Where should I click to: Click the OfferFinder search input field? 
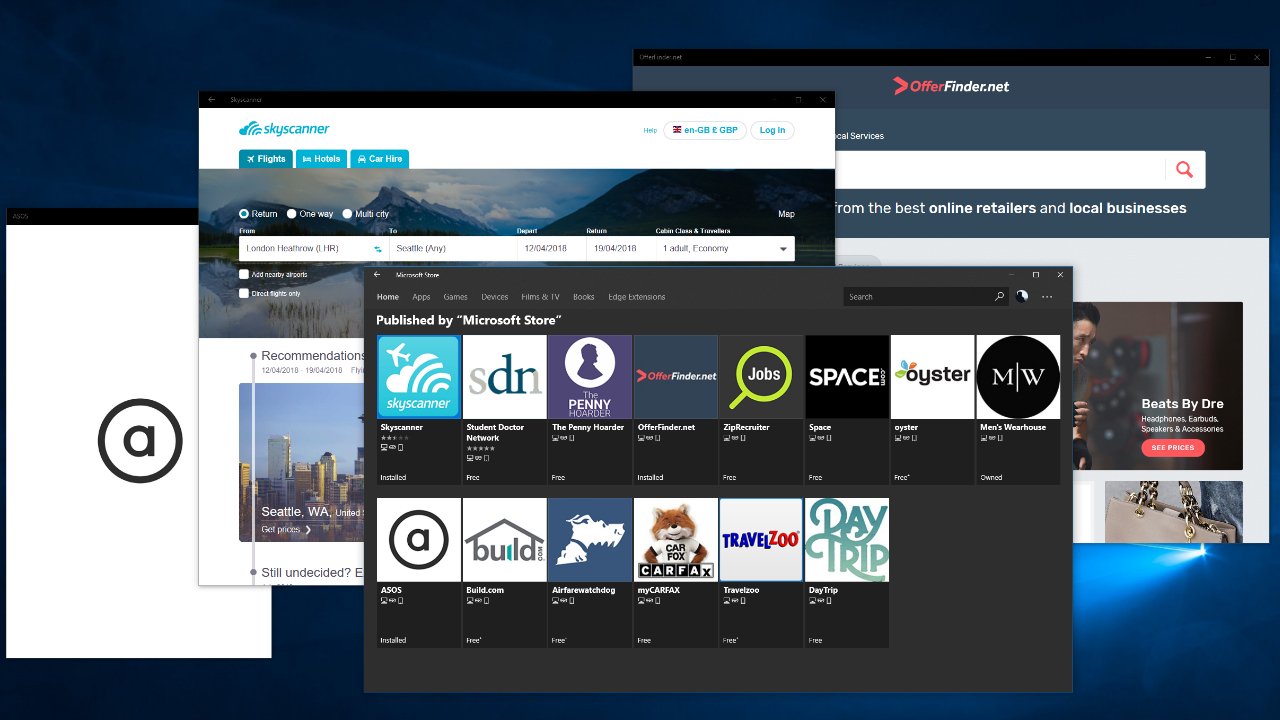pos(998,170)
